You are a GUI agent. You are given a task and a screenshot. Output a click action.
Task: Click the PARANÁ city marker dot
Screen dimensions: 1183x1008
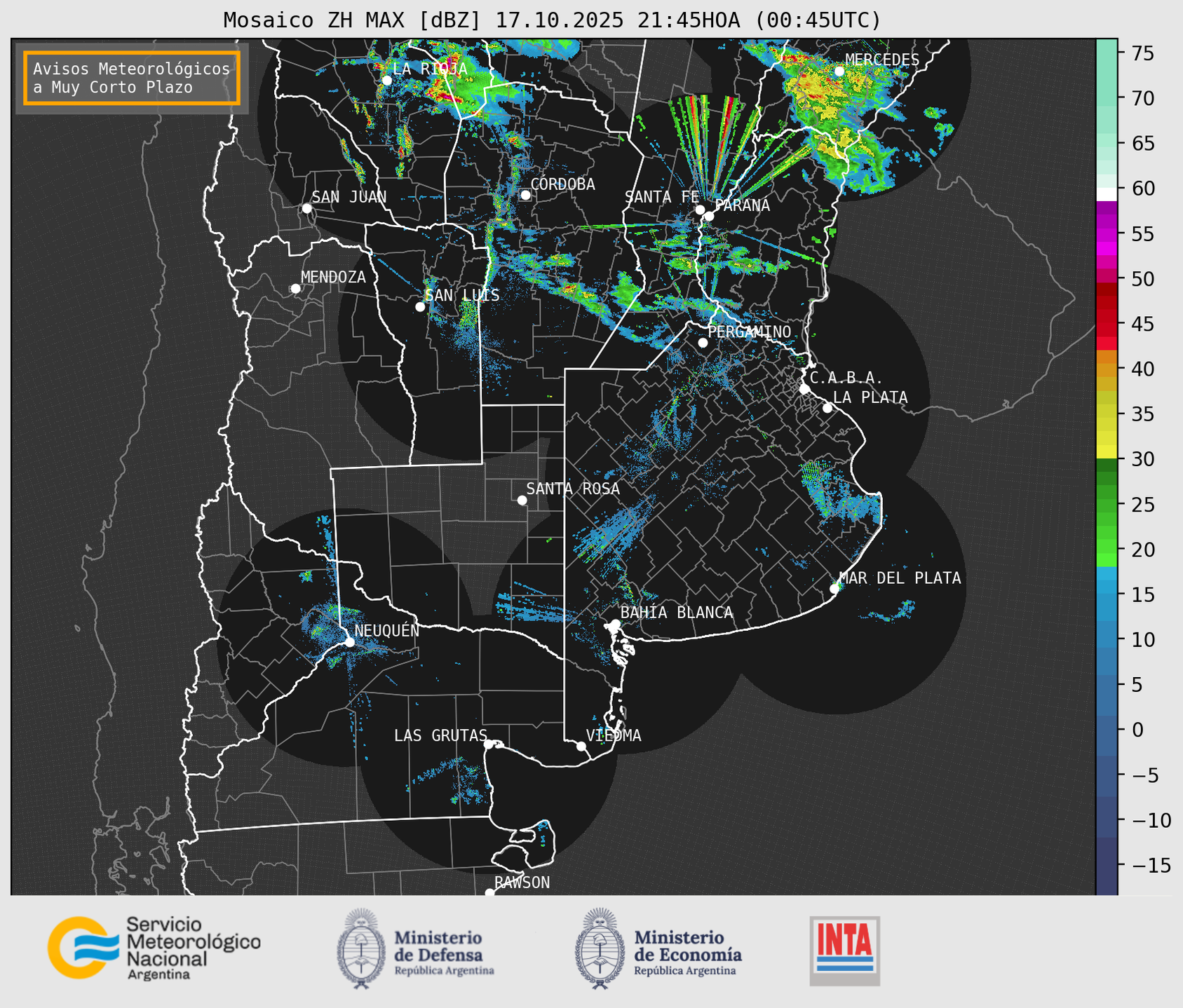(x=709, y=216)
